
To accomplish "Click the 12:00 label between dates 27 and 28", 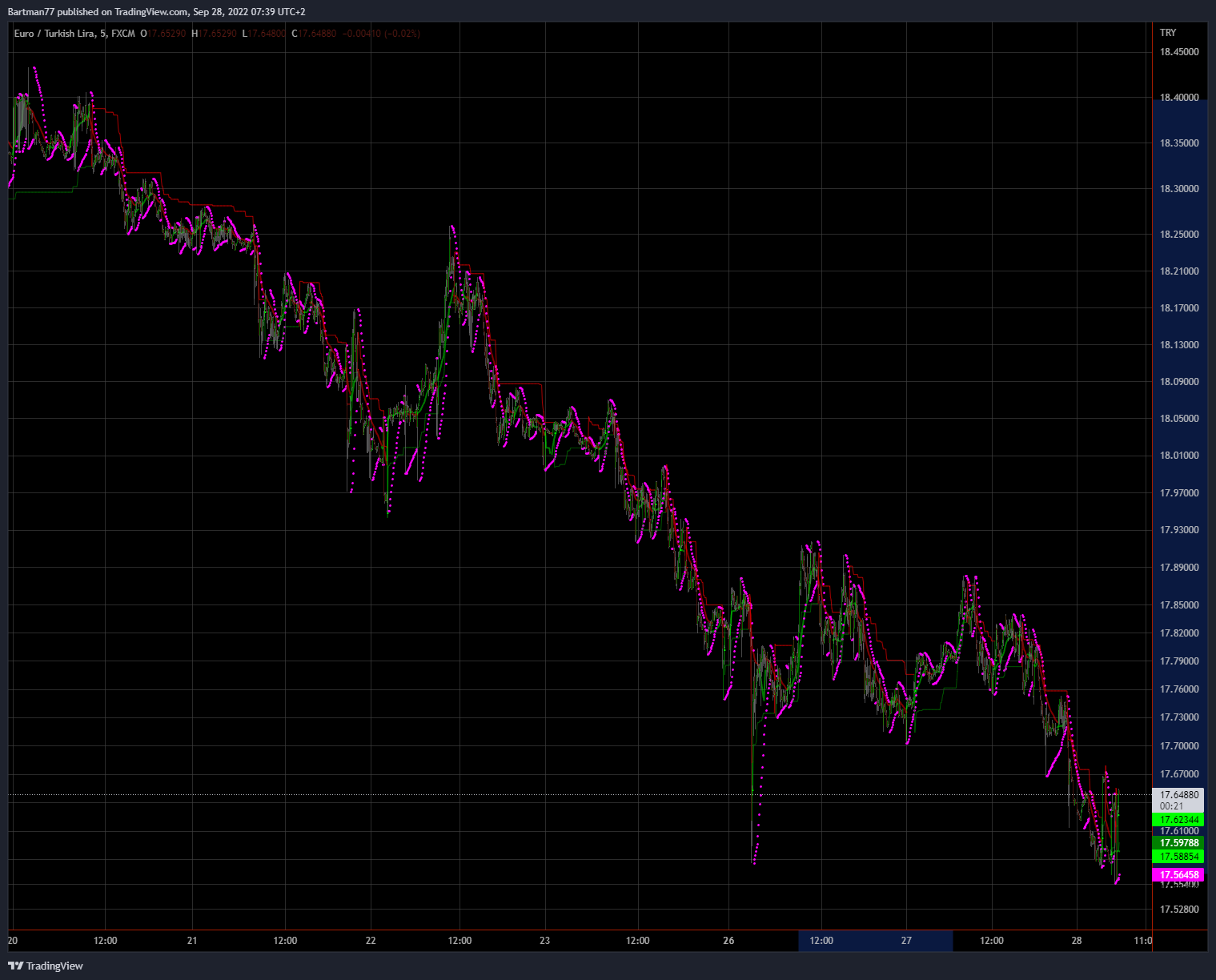I will (991, 941).
